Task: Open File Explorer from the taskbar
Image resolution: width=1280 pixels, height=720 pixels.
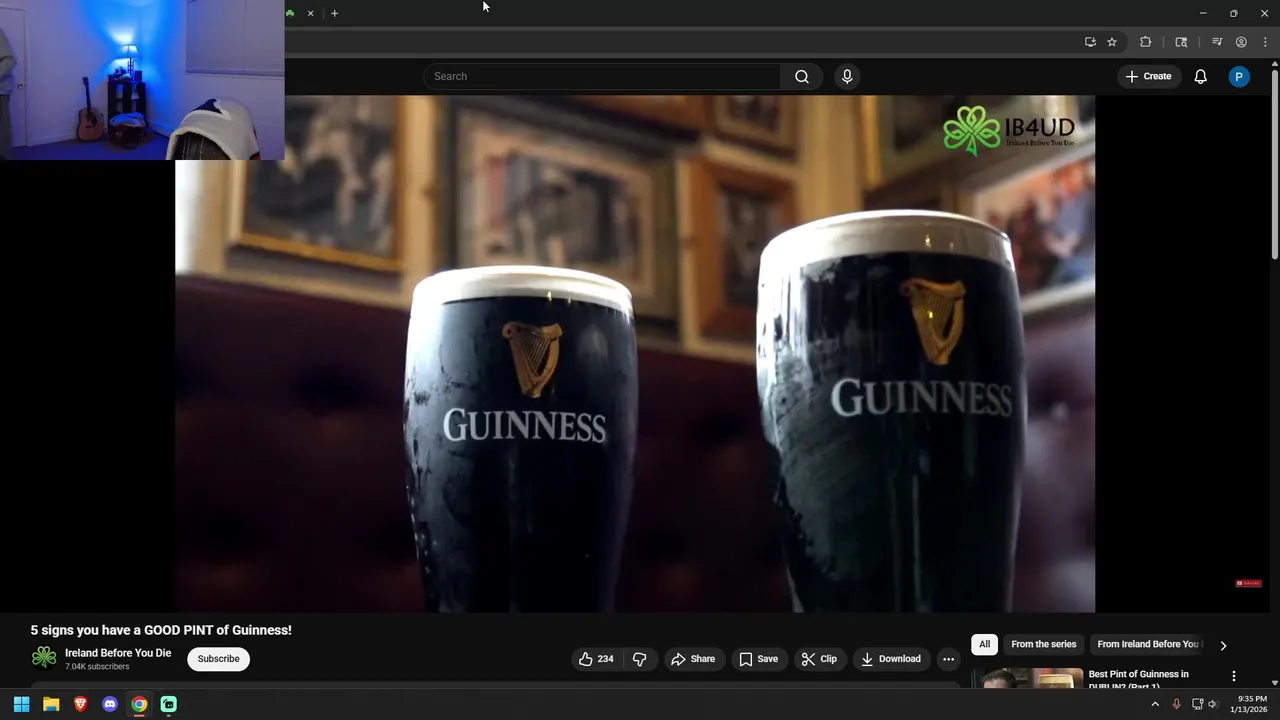Action: pyautogui.click(x=51, y=704)
